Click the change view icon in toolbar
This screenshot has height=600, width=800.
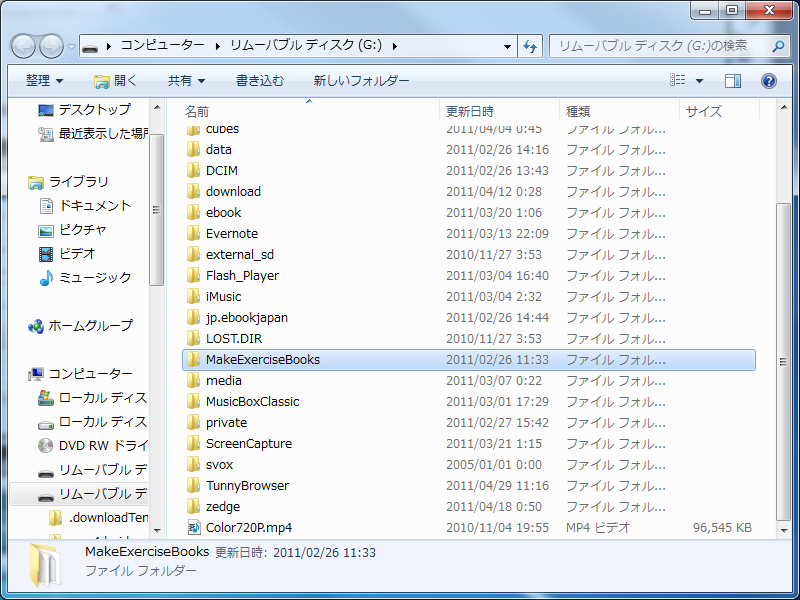coord(679,81)
